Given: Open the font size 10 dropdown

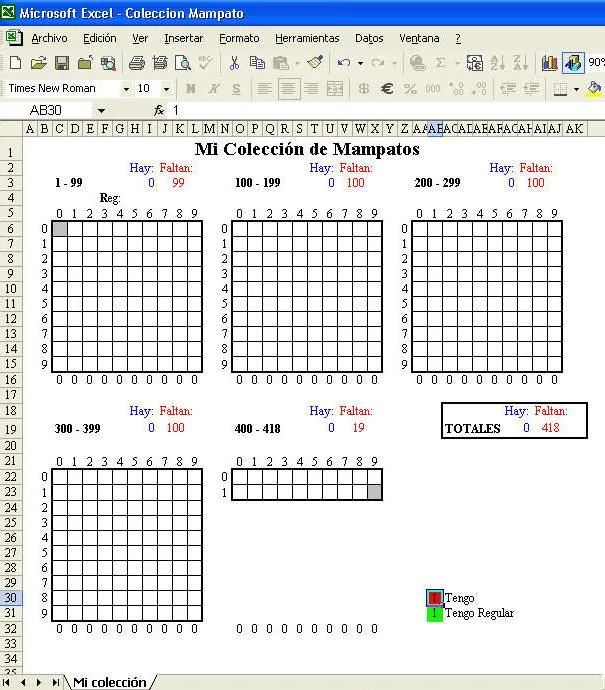Looking at the screenshot, I should (166, 89).
